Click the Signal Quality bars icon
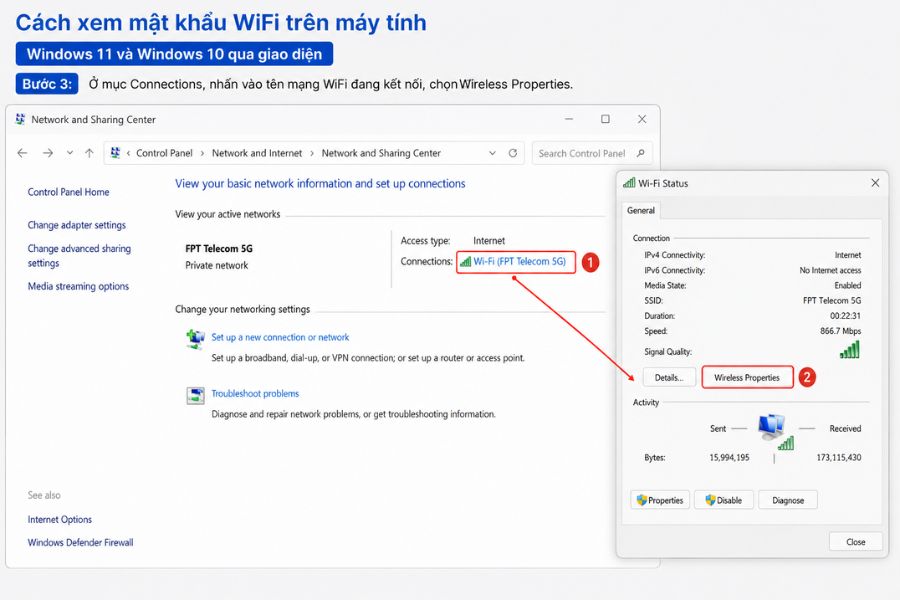This screenshot has width=900, height=600. 850,349
